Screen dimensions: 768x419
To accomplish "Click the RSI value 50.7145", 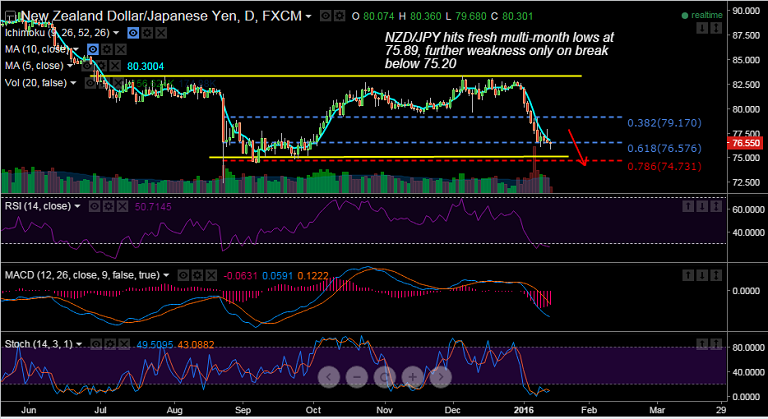I will click(153, 207).
